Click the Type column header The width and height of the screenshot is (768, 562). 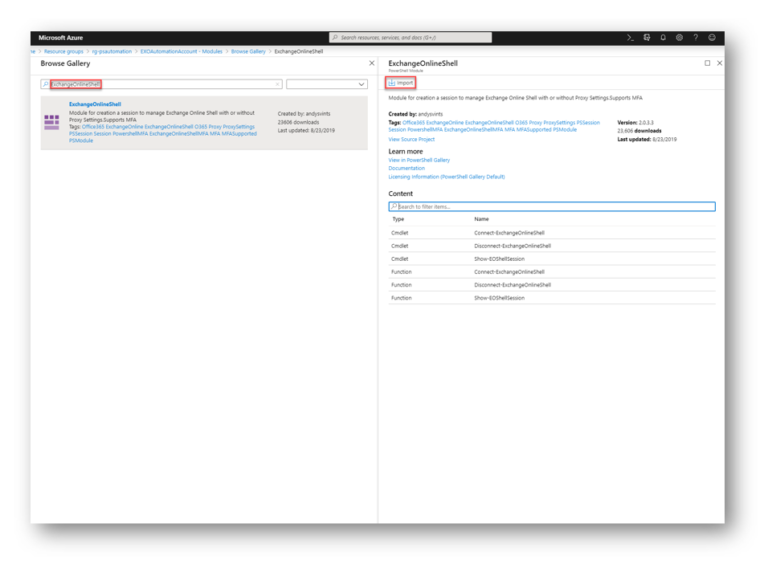tap(398, 220)
